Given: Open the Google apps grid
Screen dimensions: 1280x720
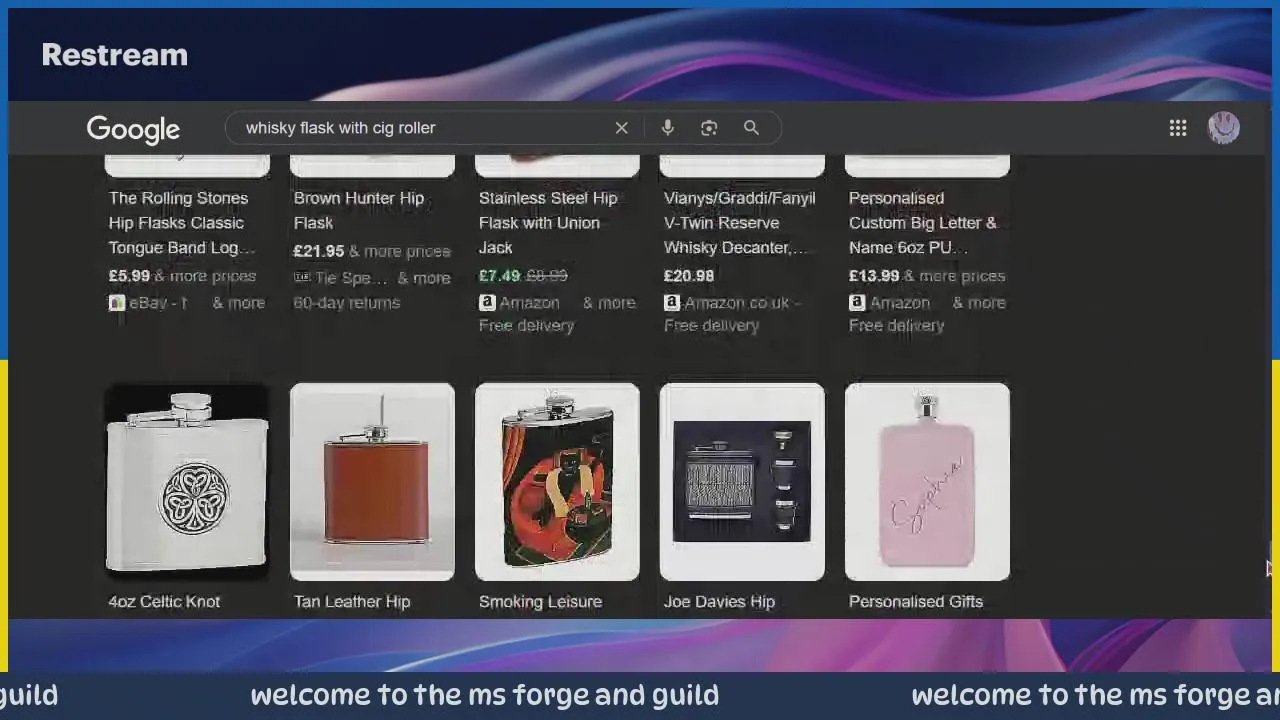Looking at the screenshot, I should coord(1178,128).
